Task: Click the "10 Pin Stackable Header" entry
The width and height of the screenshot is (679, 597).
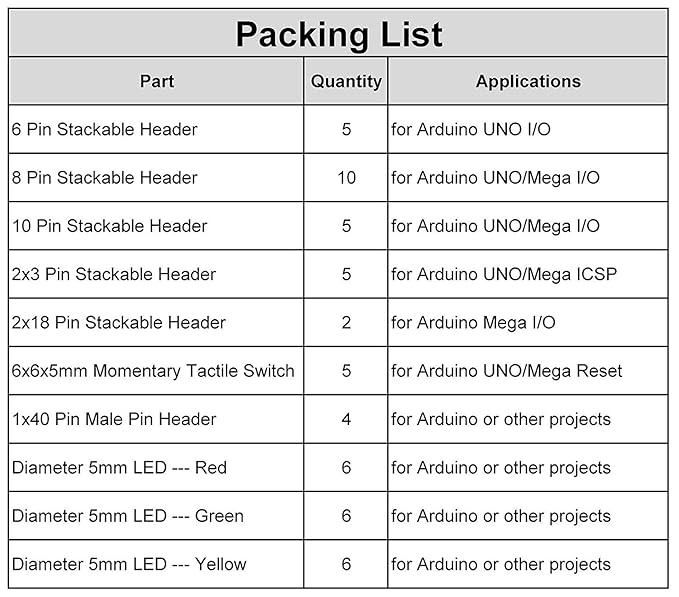Action: click(110, 226)
